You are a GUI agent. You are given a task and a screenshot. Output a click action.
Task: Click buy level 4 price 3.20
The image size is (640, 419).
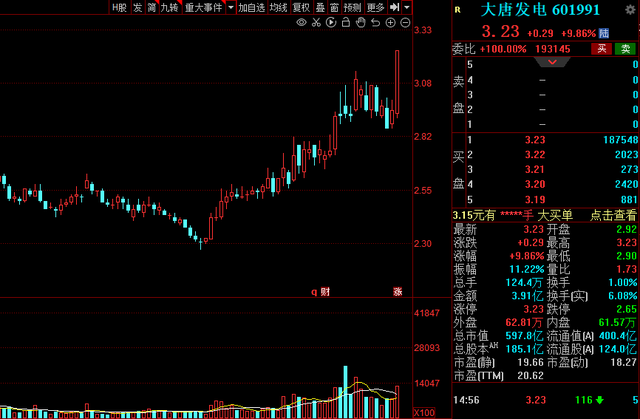[535, 184]
